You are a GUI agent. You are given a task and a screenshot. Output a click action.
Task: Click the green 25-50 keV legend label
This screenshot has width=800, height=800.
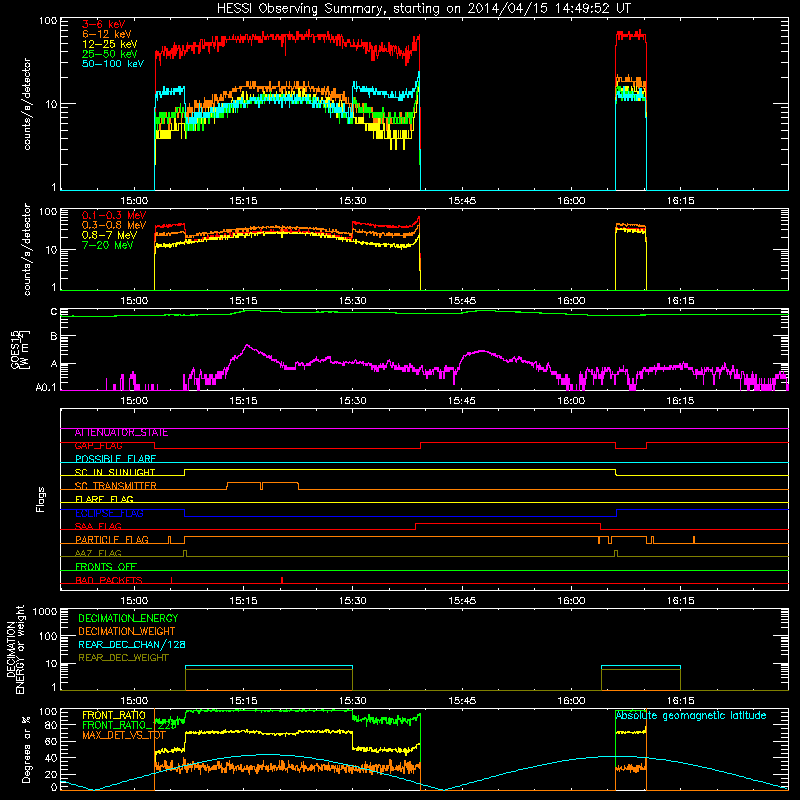point(109,54)
